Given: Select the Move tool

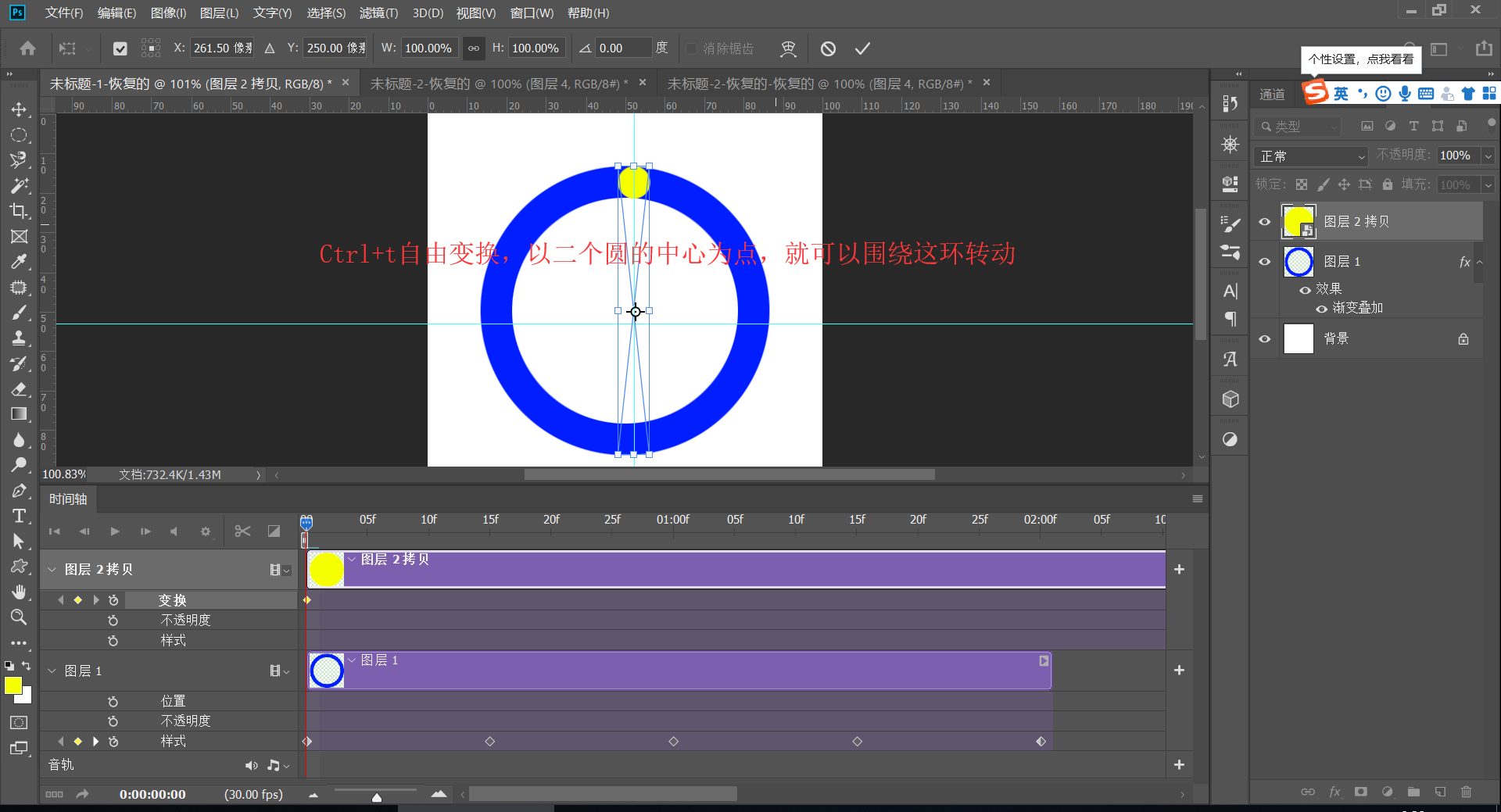Looking at the screenshot, I should [x=20, y=109].
